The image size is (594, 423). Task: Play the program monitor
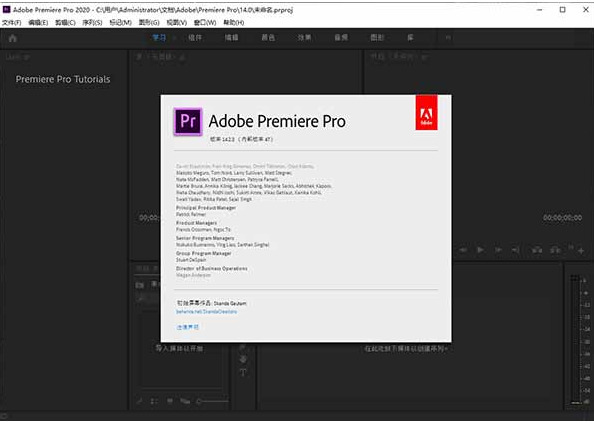pyautogui.click(x=480, y=250)
